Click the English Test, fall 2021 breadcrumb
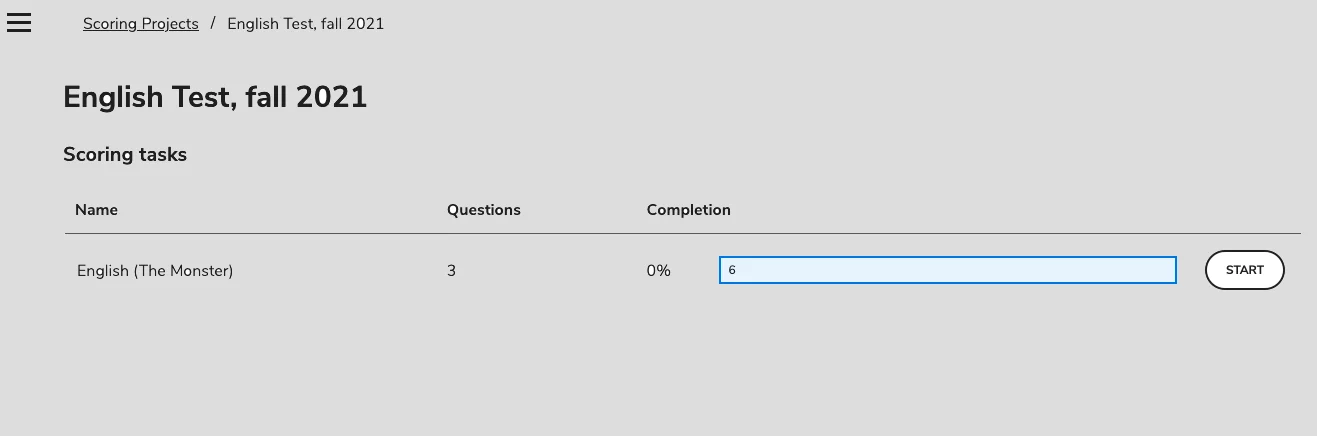 pyautogui.click(x=305, y=24)
